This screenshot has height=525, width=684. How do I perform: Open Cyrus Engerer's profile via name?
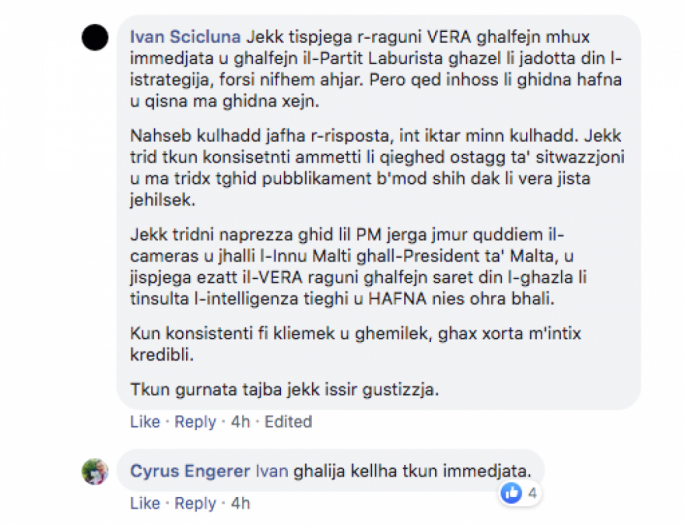(190, 470)
